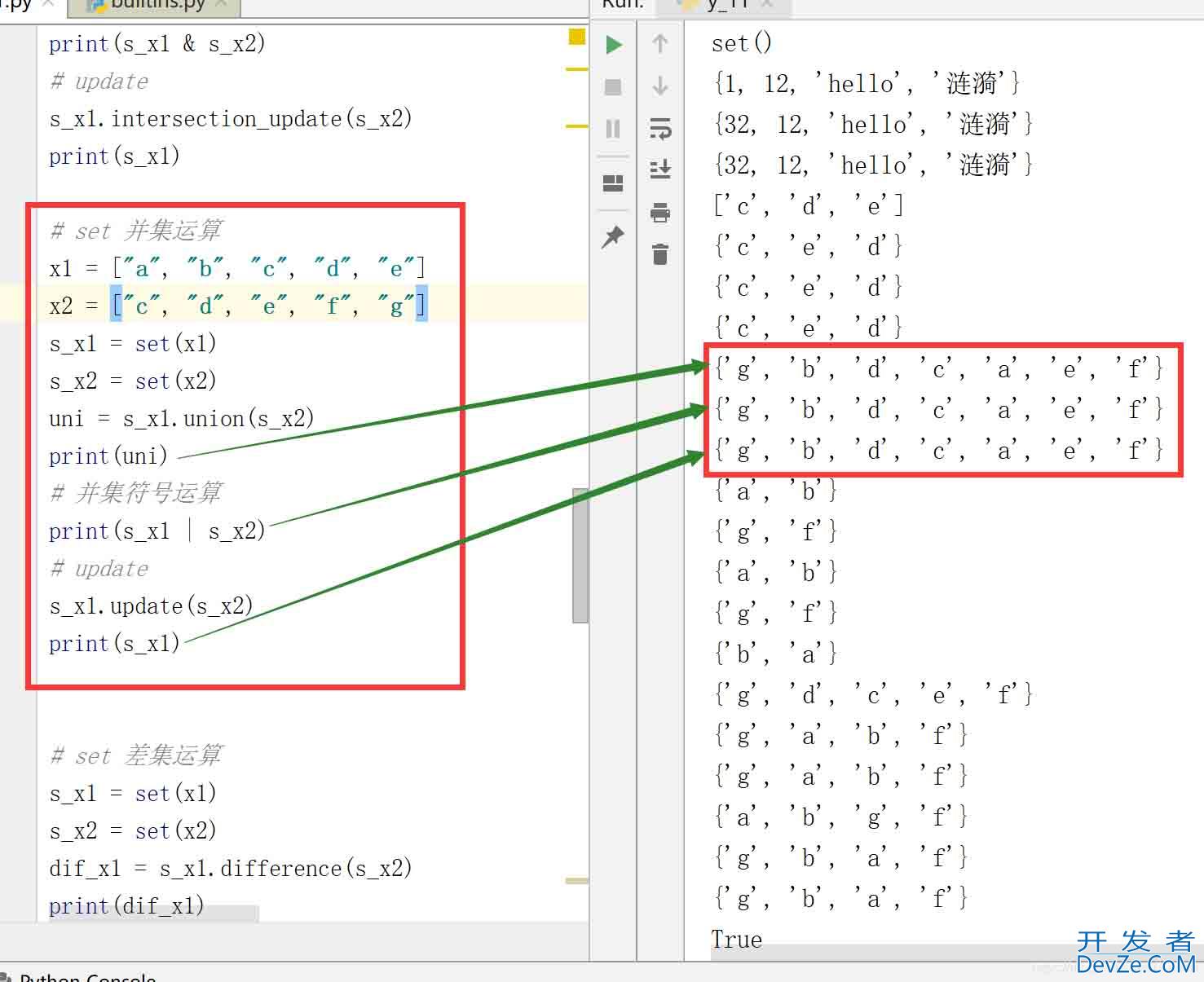
Task: Click the x1 = ["a", "b", "c", "d", "e"] line
Action: 237,268
